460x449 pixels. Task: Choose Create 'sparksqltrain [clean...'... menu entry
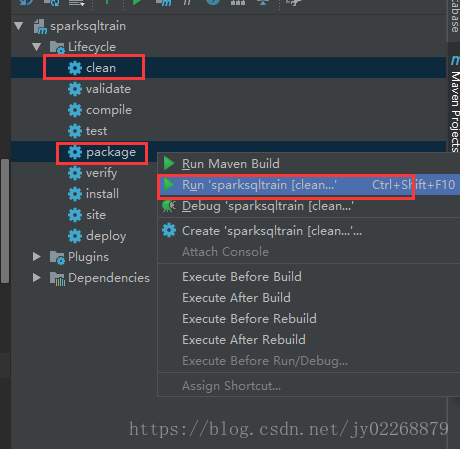[309, 231]
